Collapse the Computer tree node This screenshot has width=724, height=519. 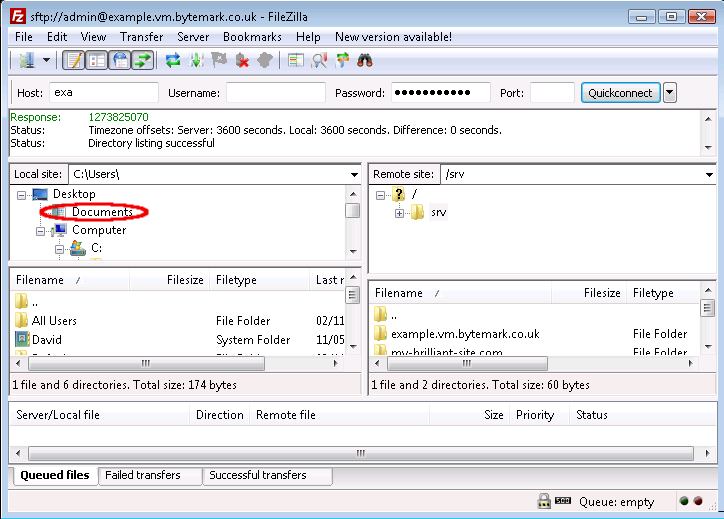point(41,231)
